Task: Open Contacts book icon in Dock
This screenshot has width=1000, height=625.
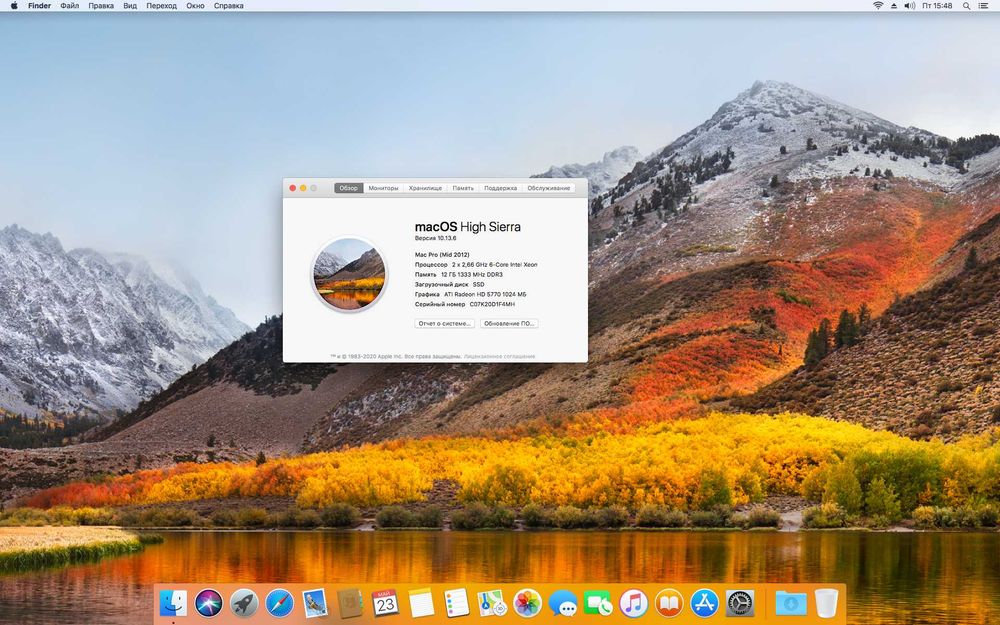Action: point(349,603)
